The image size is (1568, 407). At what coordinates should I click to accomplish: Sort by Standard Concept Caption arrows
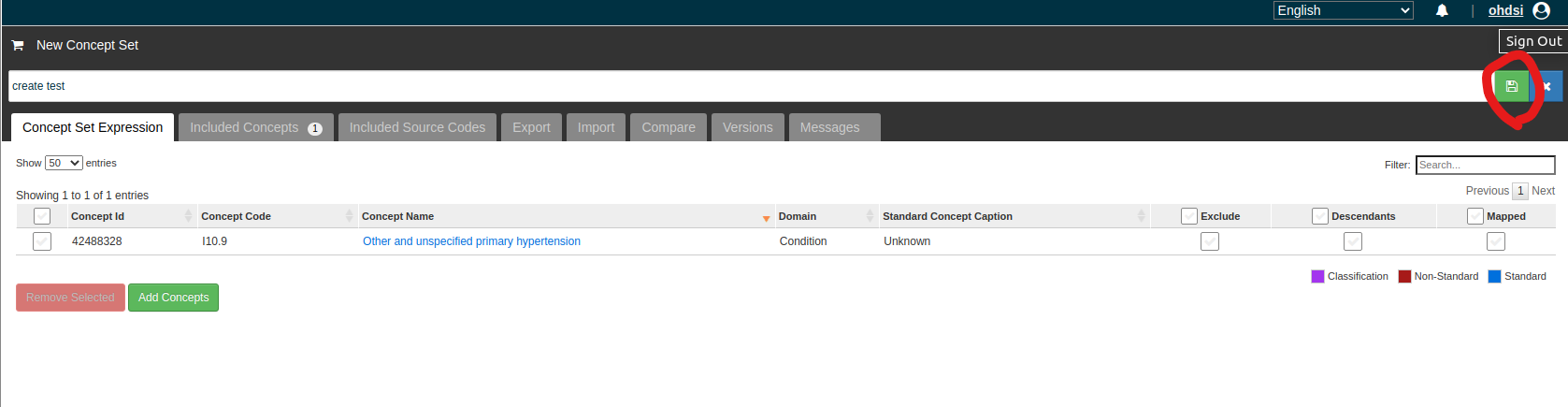click(x=1141, y=216)
